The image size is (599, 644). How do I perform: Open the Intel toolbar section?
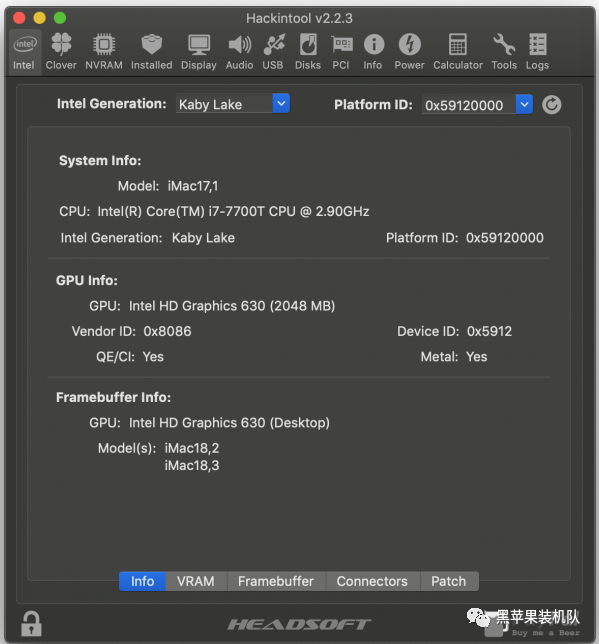[x=24, y=52]
